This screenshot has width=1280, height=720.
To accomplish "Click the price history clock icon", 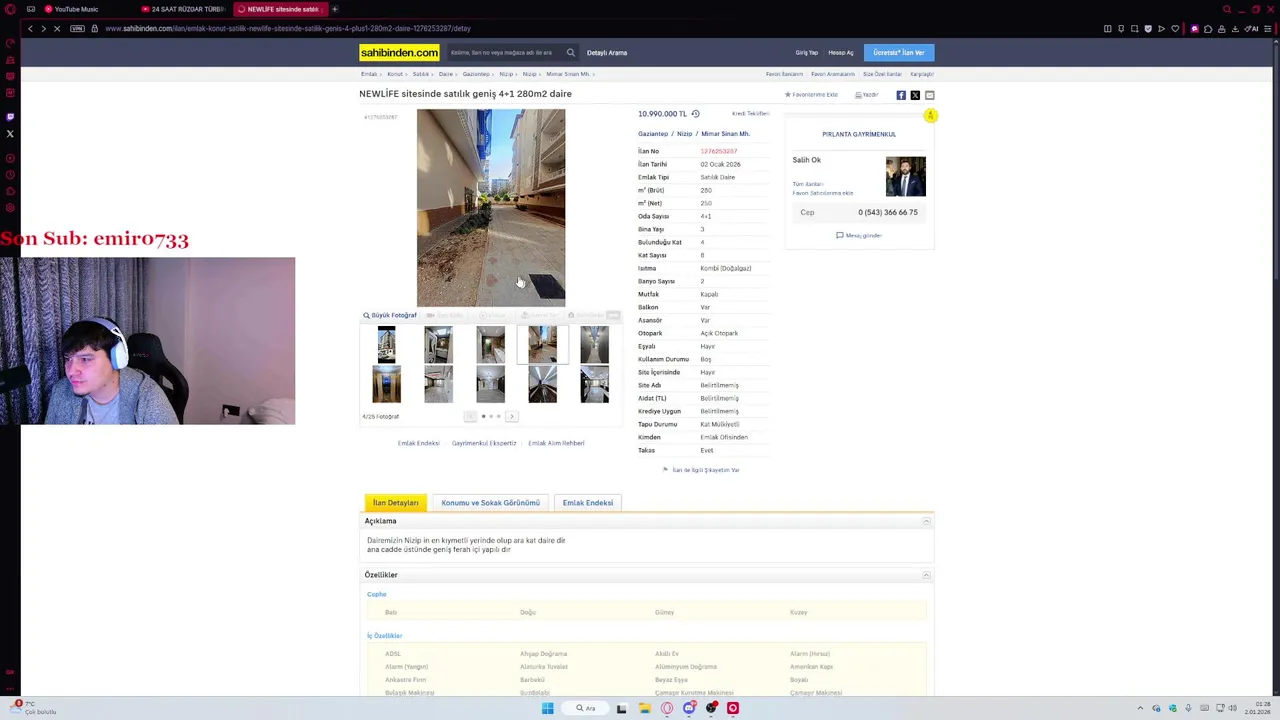I will click(695, 114).
